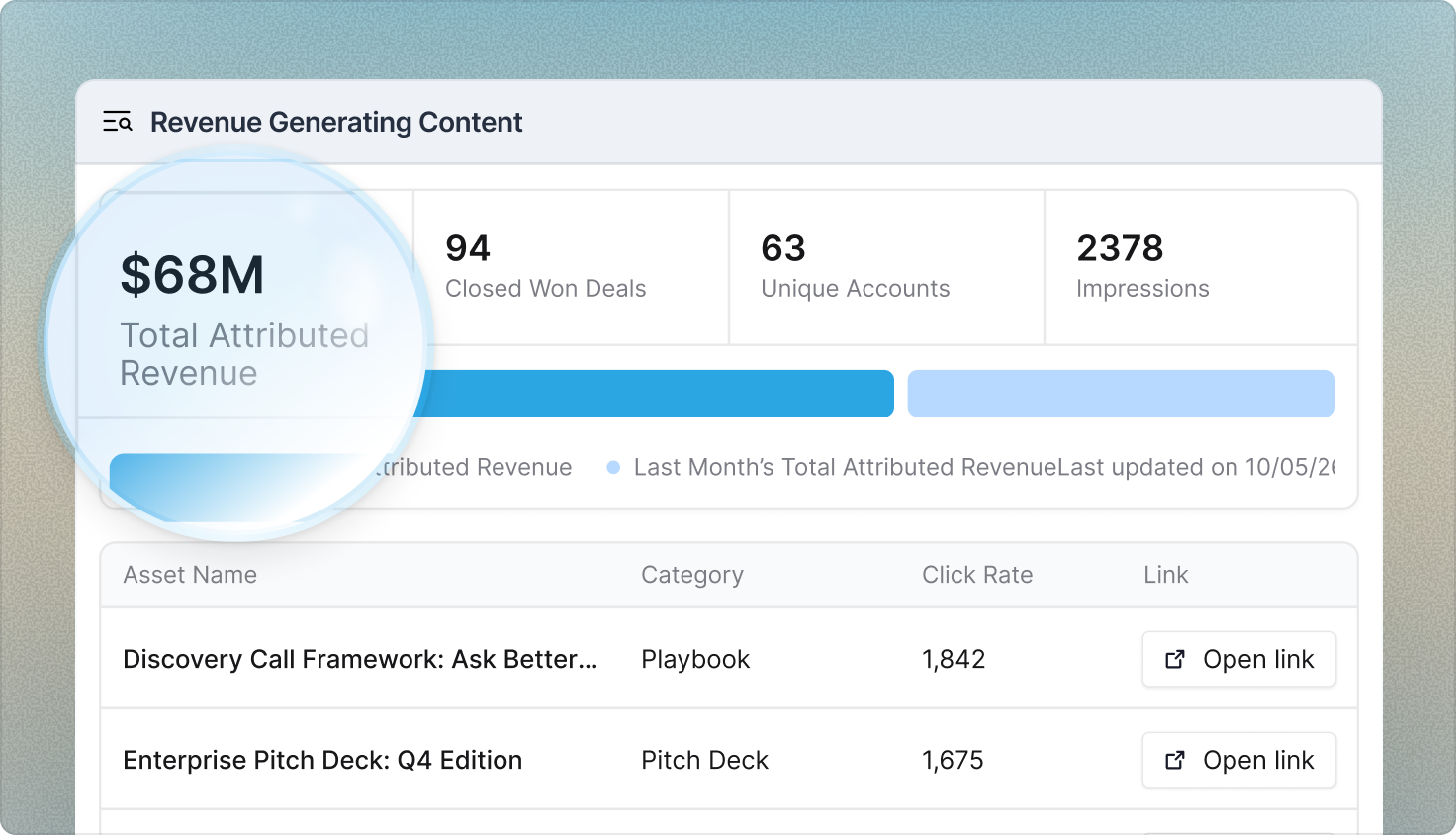Image resolution: width=1456 pixels, height=835 pixels.
Task: Click the Playbook category cell
Action: coord(695,660)
